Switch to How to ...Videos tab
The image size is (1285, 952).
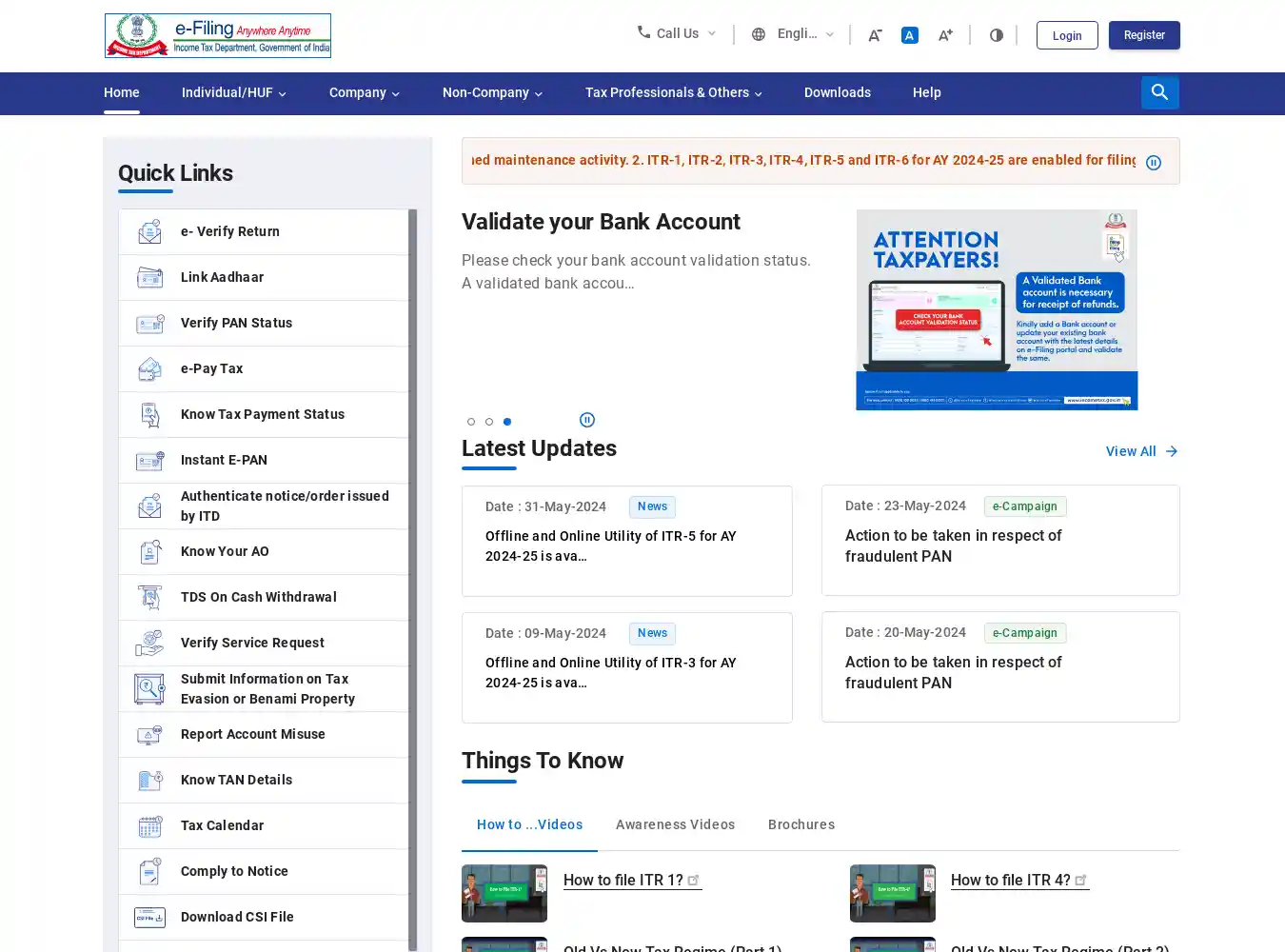[529, 824]
